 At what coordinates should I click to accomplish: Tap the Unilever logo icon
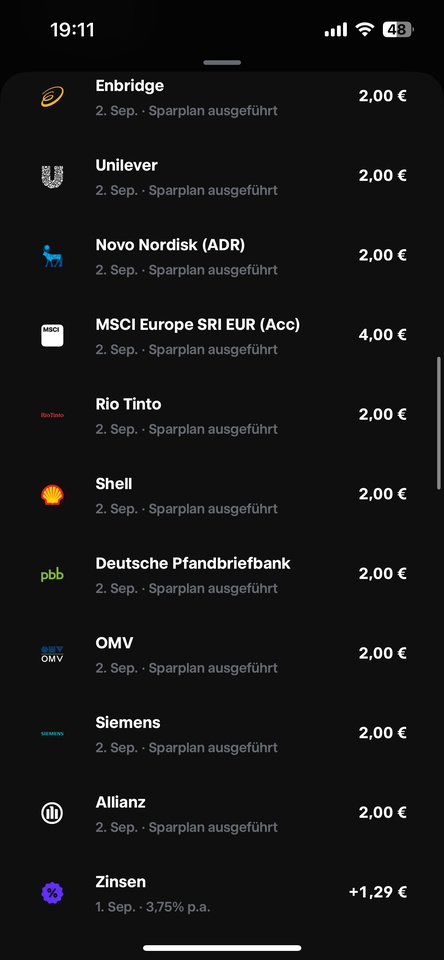52,176
